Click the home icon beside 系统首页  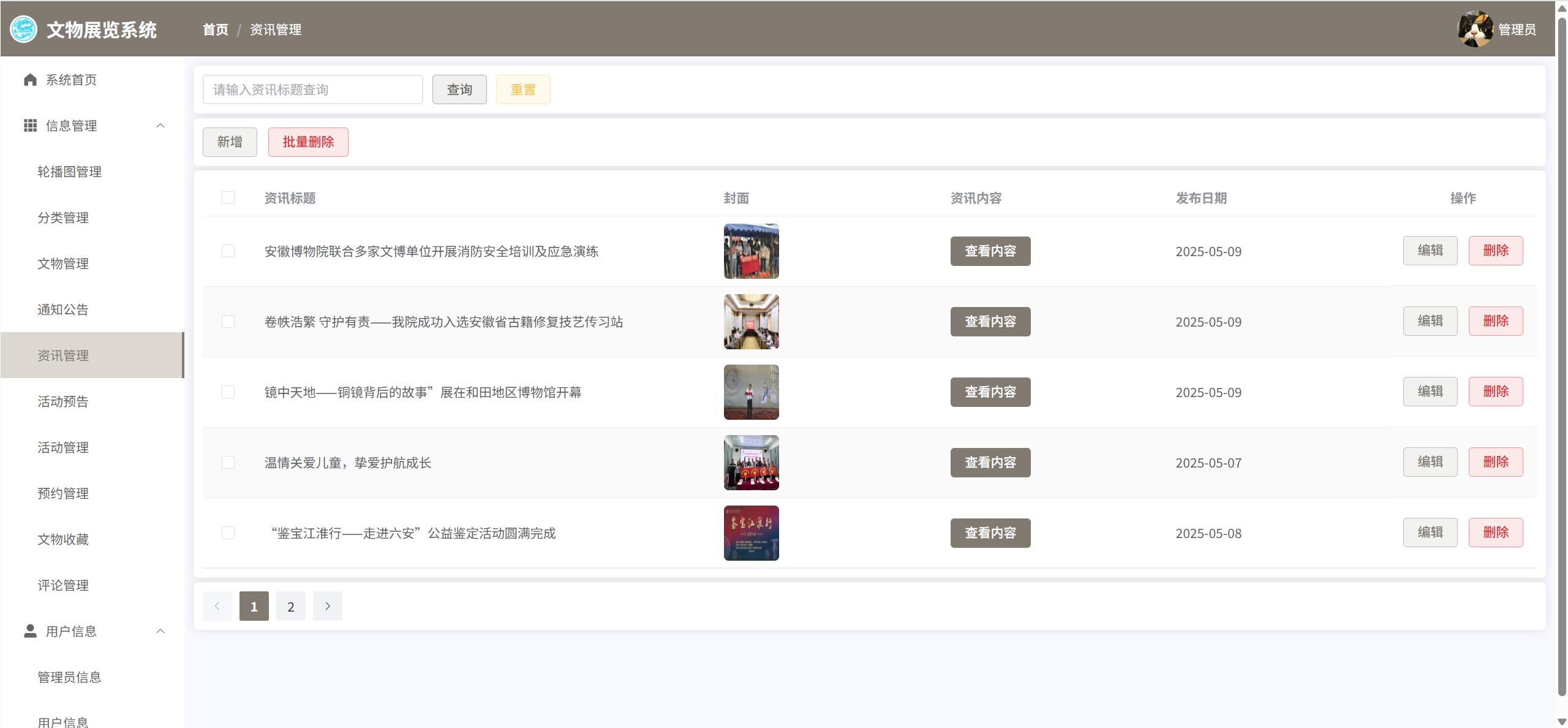(30, 80)
